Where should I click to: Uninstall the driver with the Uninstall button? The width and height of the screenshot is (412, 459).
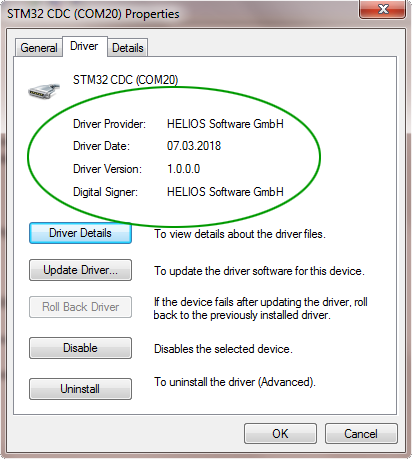pyautogui.click(x=80, y=389)
